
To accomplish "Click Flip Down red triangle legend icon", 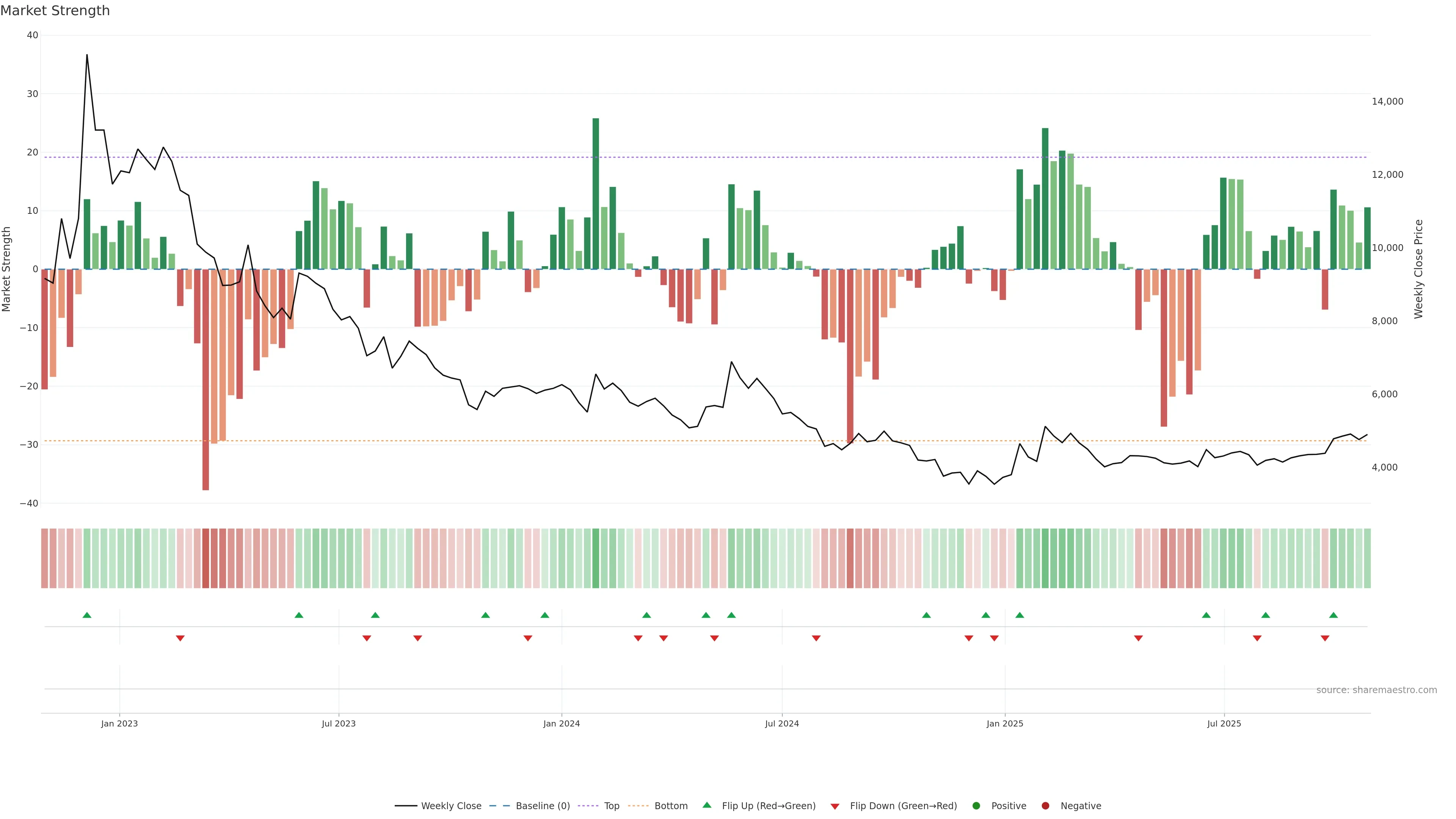I will click(x=835, y=806).
